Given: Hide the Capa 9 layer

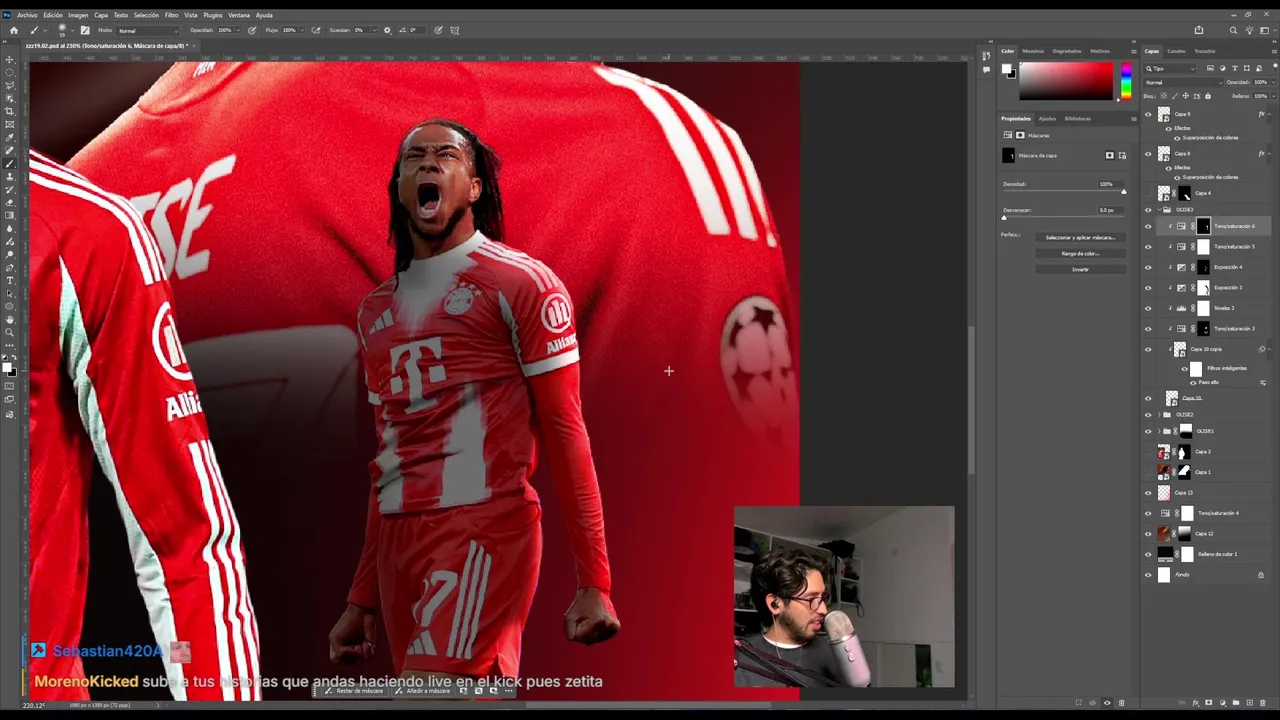Looking at the screenshot, I should coord(1148,115).
